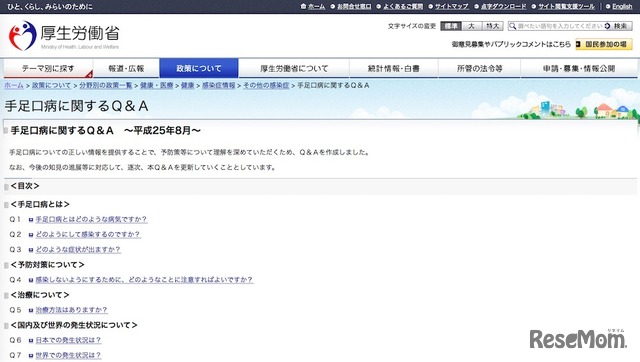Click the <国内及び世界の発生状況について> heading
Screen dimensions: 640x362
coord(74,325)
